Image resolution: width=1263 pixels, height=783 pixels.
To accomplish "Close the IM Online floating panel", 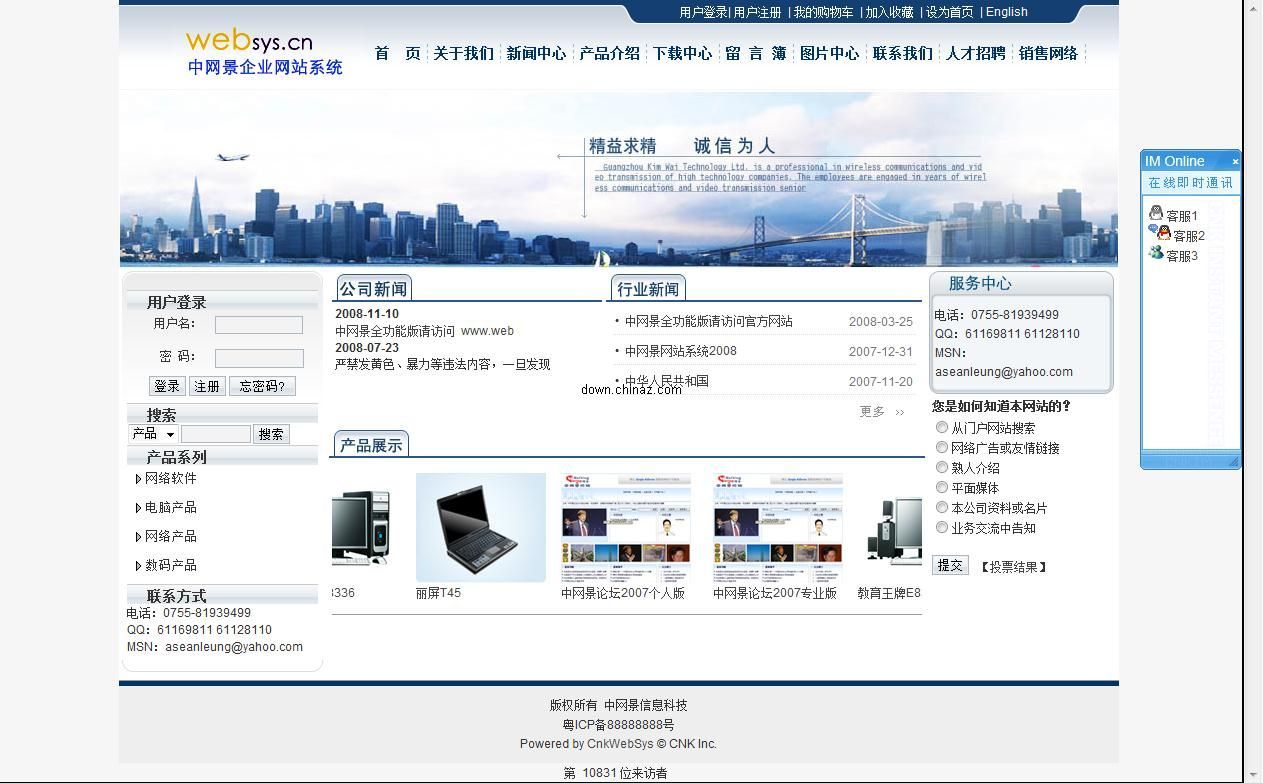I will pos(1235,161).
